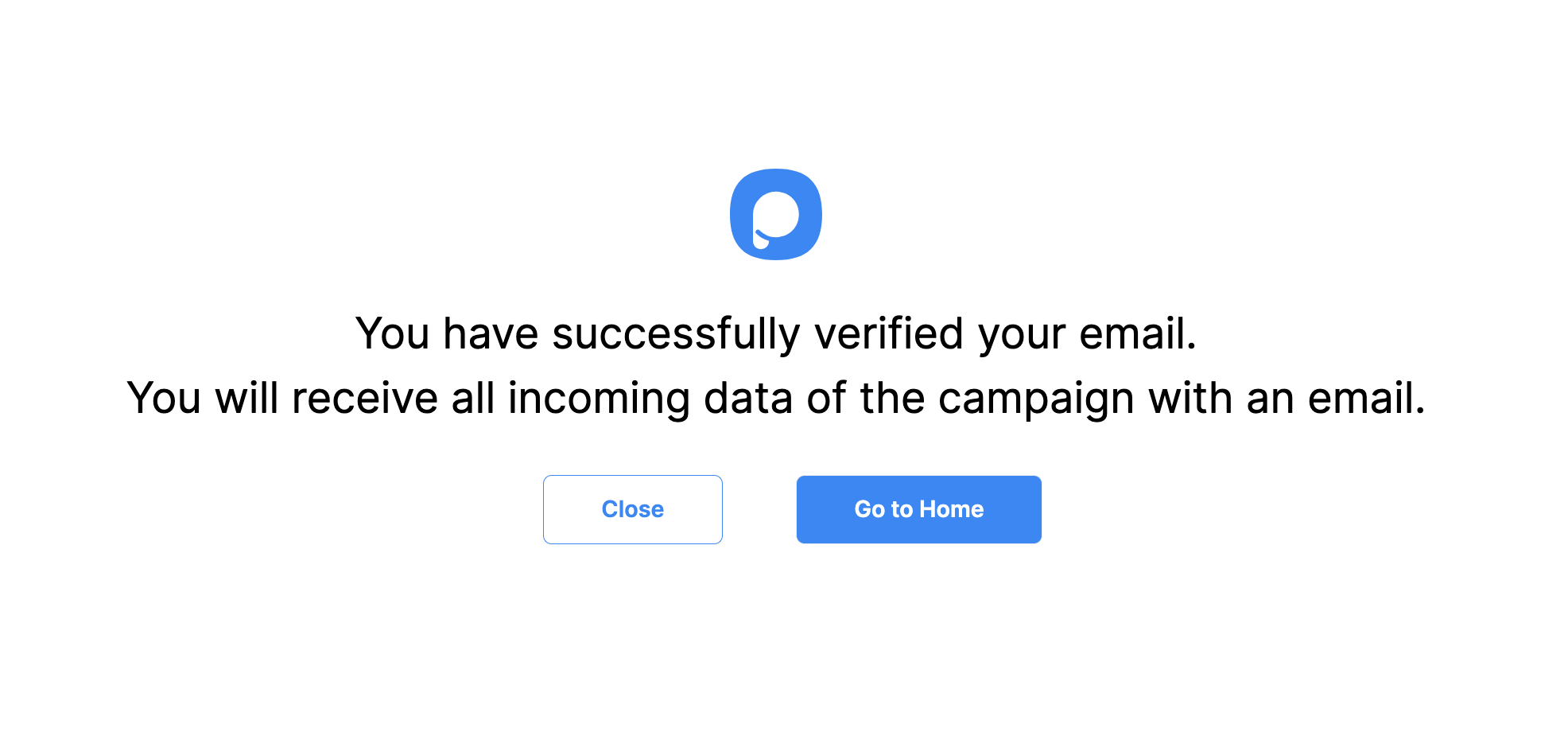Click the filled Go to Home button
This screenshot has width=1568, height=732.
918,508
